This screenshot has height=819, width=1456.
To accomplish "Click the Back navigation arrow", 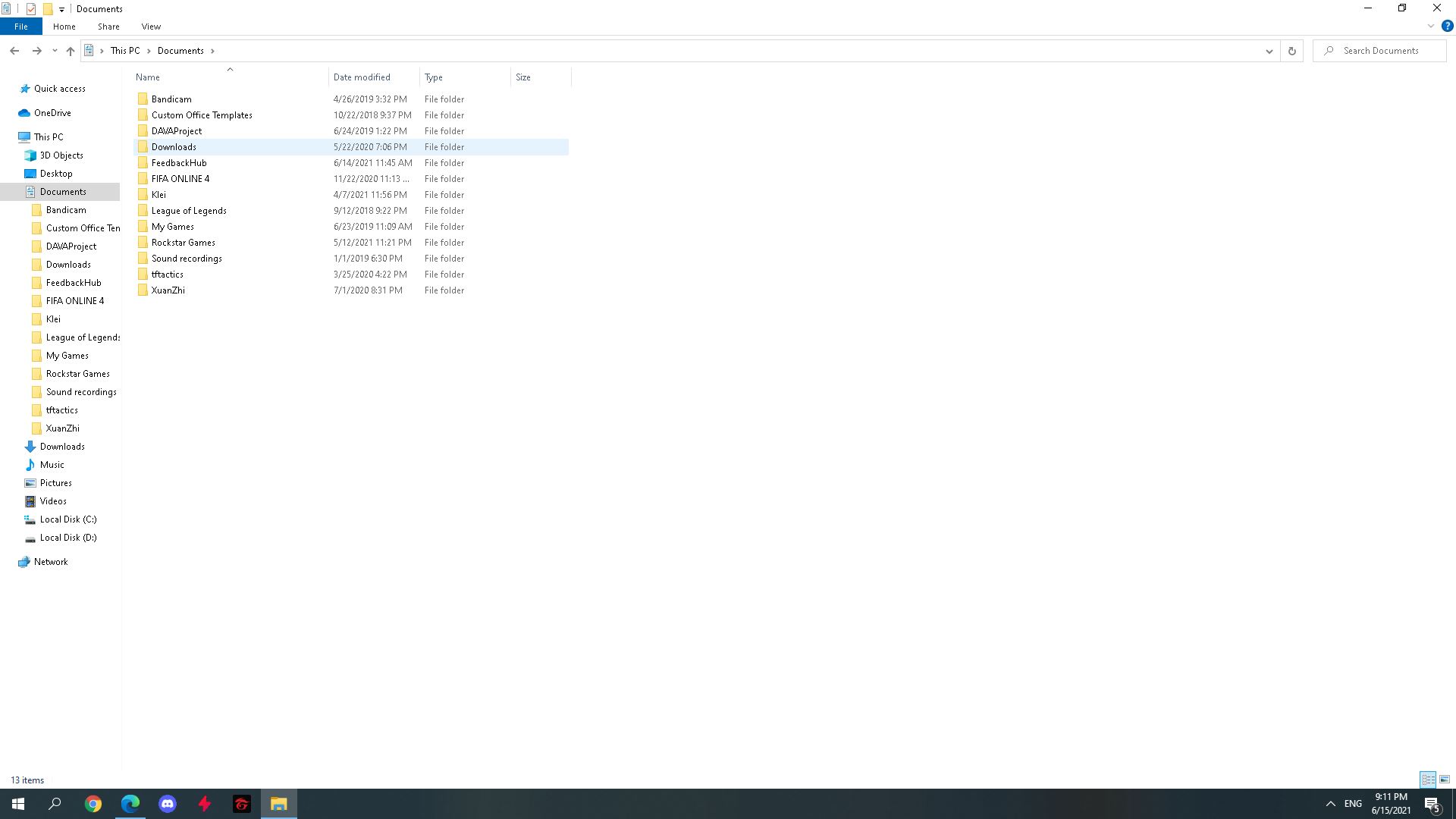I will click(x=14, y=51).
